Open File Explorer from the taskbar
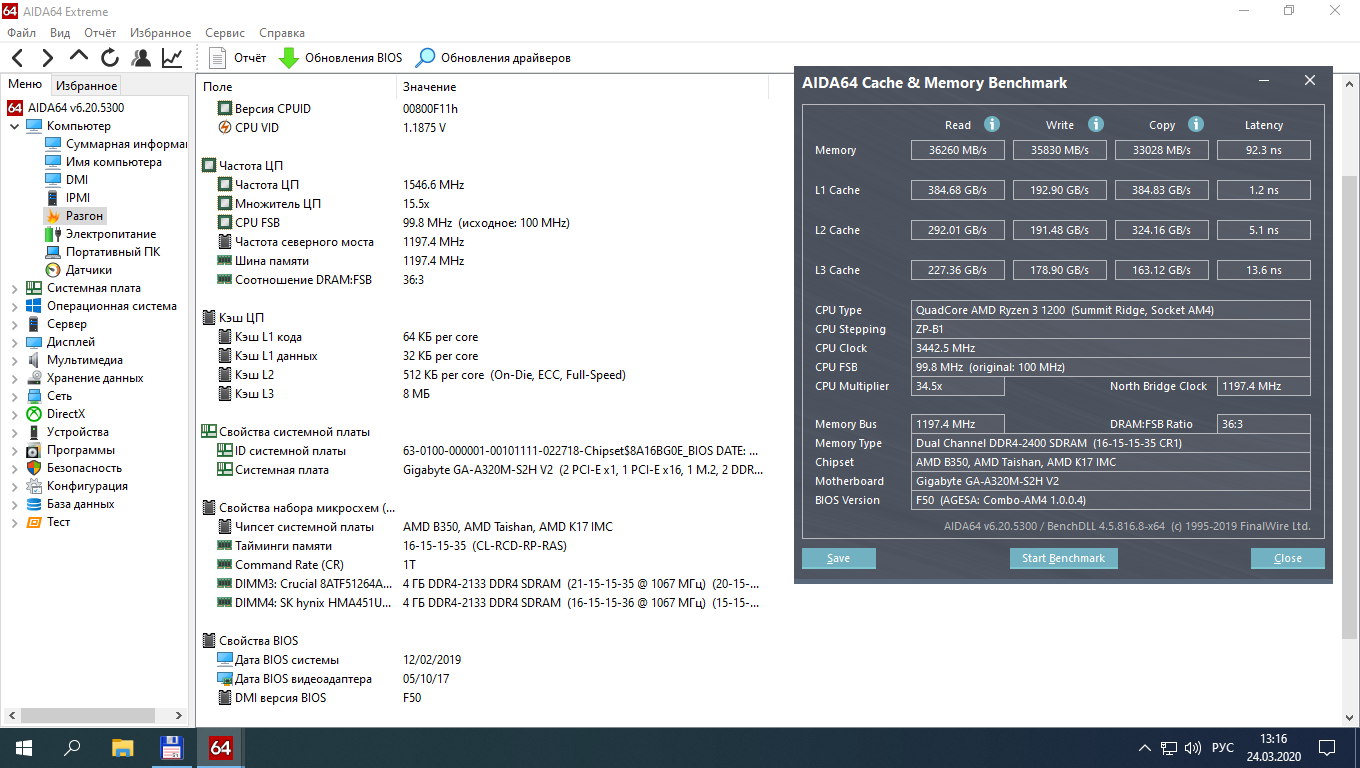 [x=122, y=748]
